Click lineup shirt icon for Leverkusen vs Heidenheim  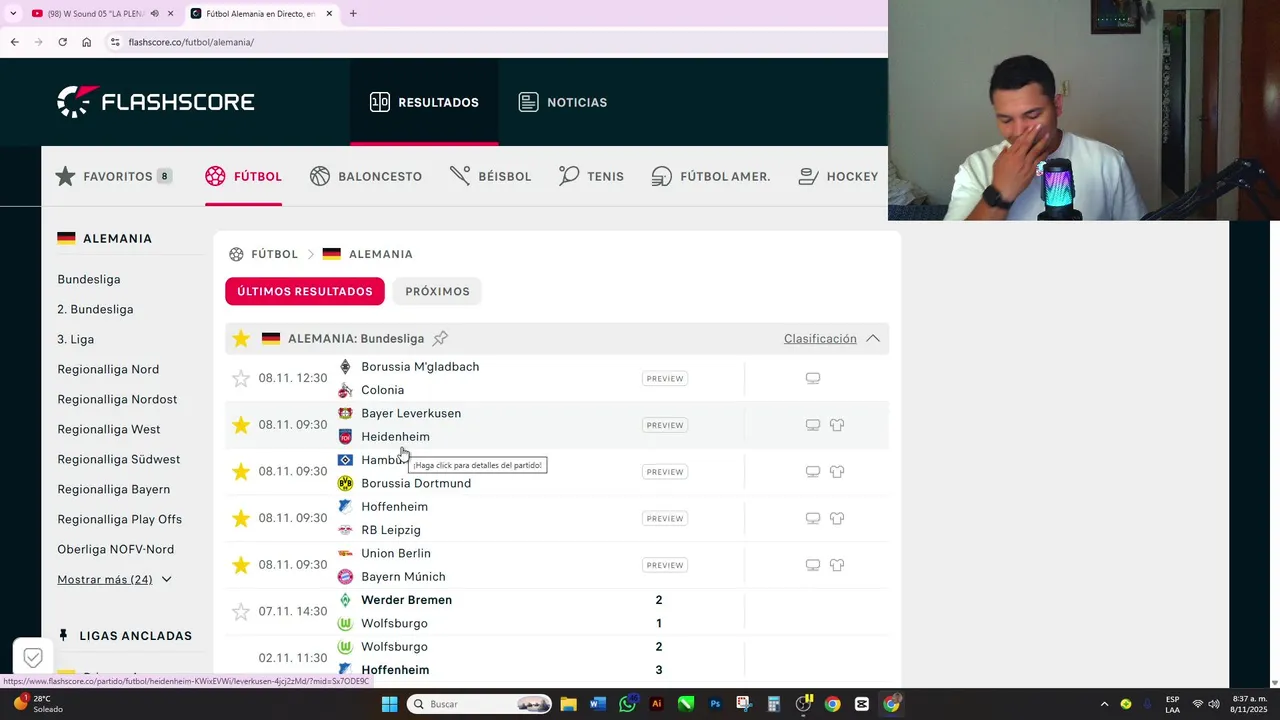(x=837, y=425)
